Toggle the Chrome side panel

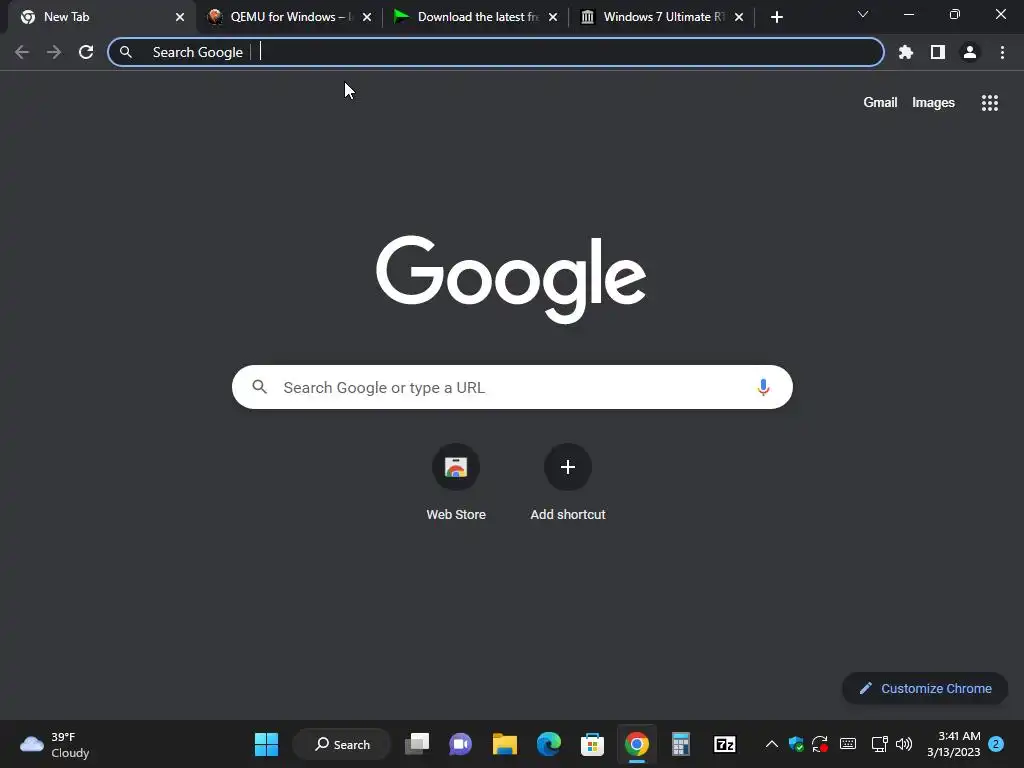tap(938, 52)
